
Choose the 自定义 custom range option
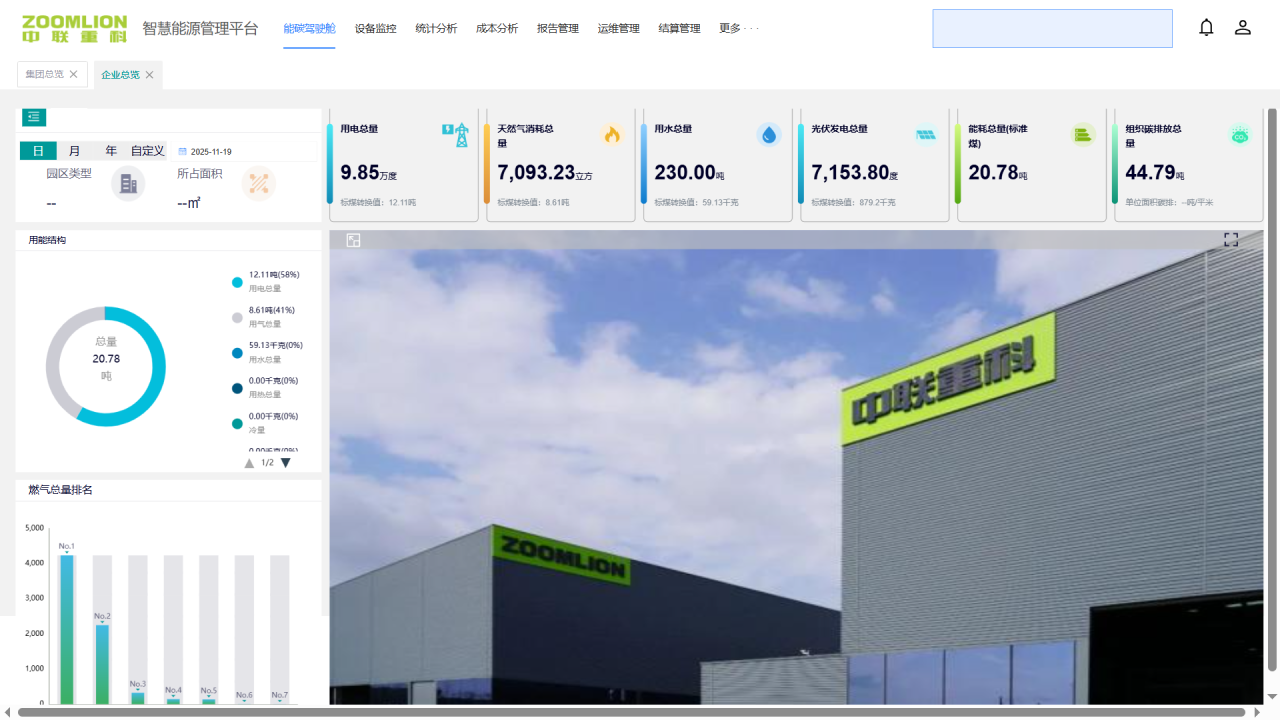coord(147,151)
